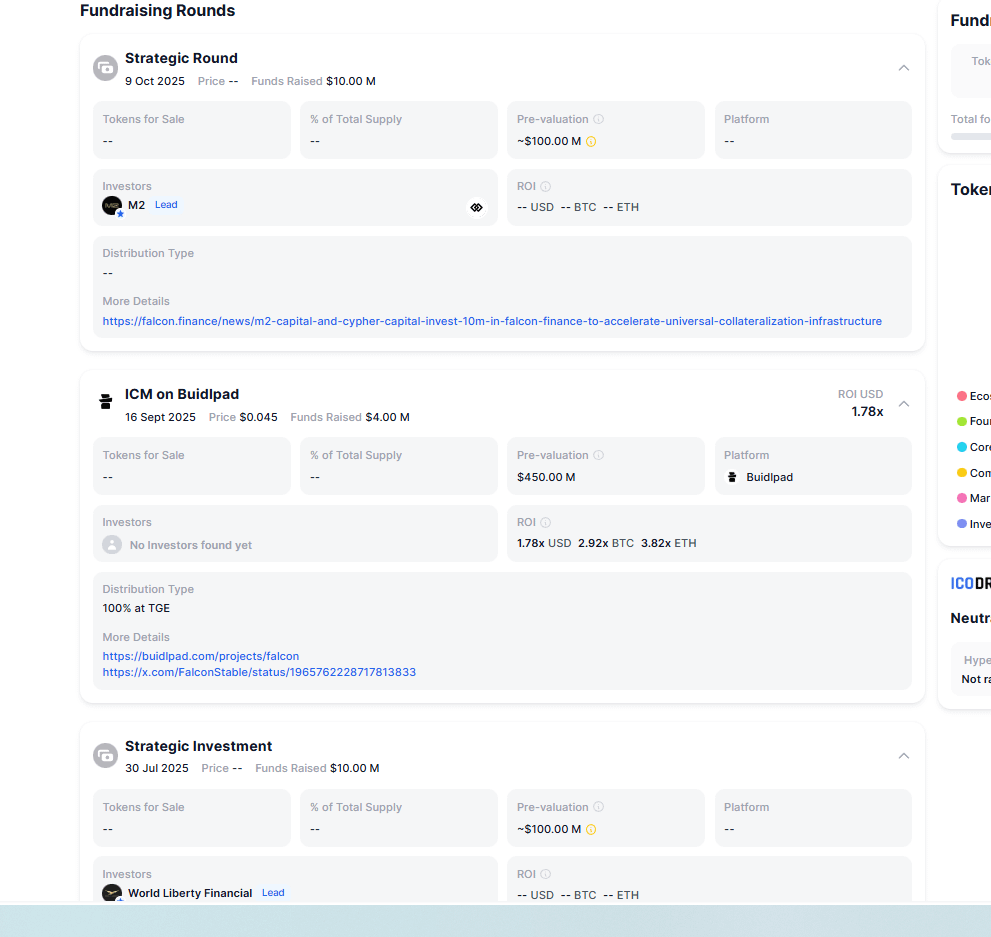The image size is (991, 937).
Task: Collapse the Strategic Round section
Action: tap(904, 68)
